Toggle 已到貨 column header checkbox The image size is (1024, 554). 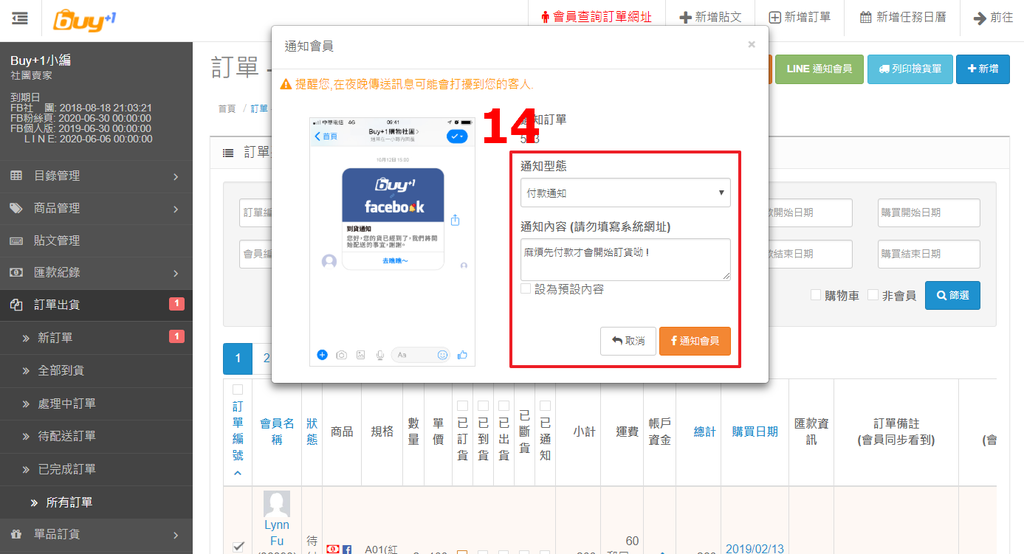(x=483, y=406)
